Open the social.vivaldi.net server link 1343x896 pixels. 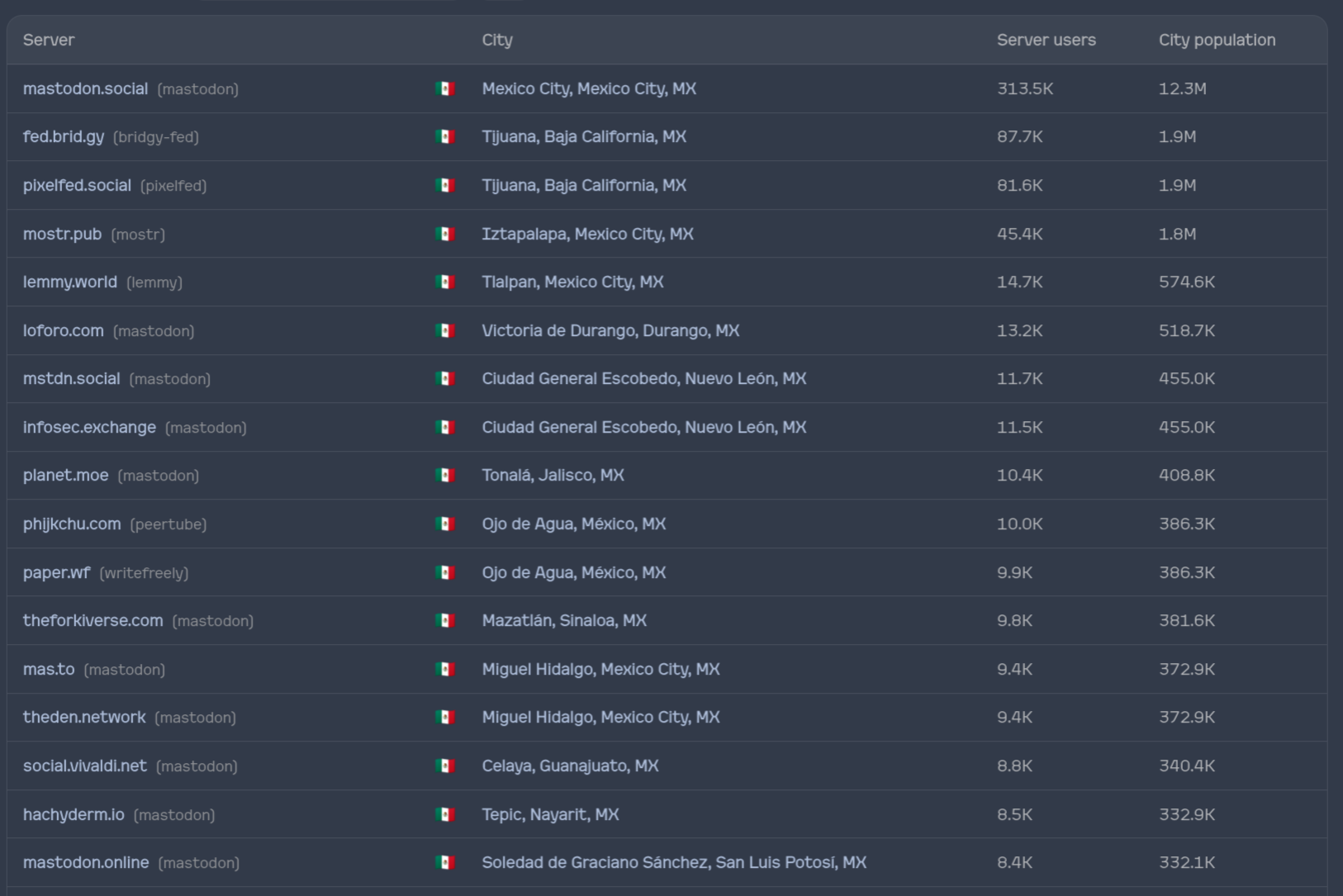pos(84,766)
